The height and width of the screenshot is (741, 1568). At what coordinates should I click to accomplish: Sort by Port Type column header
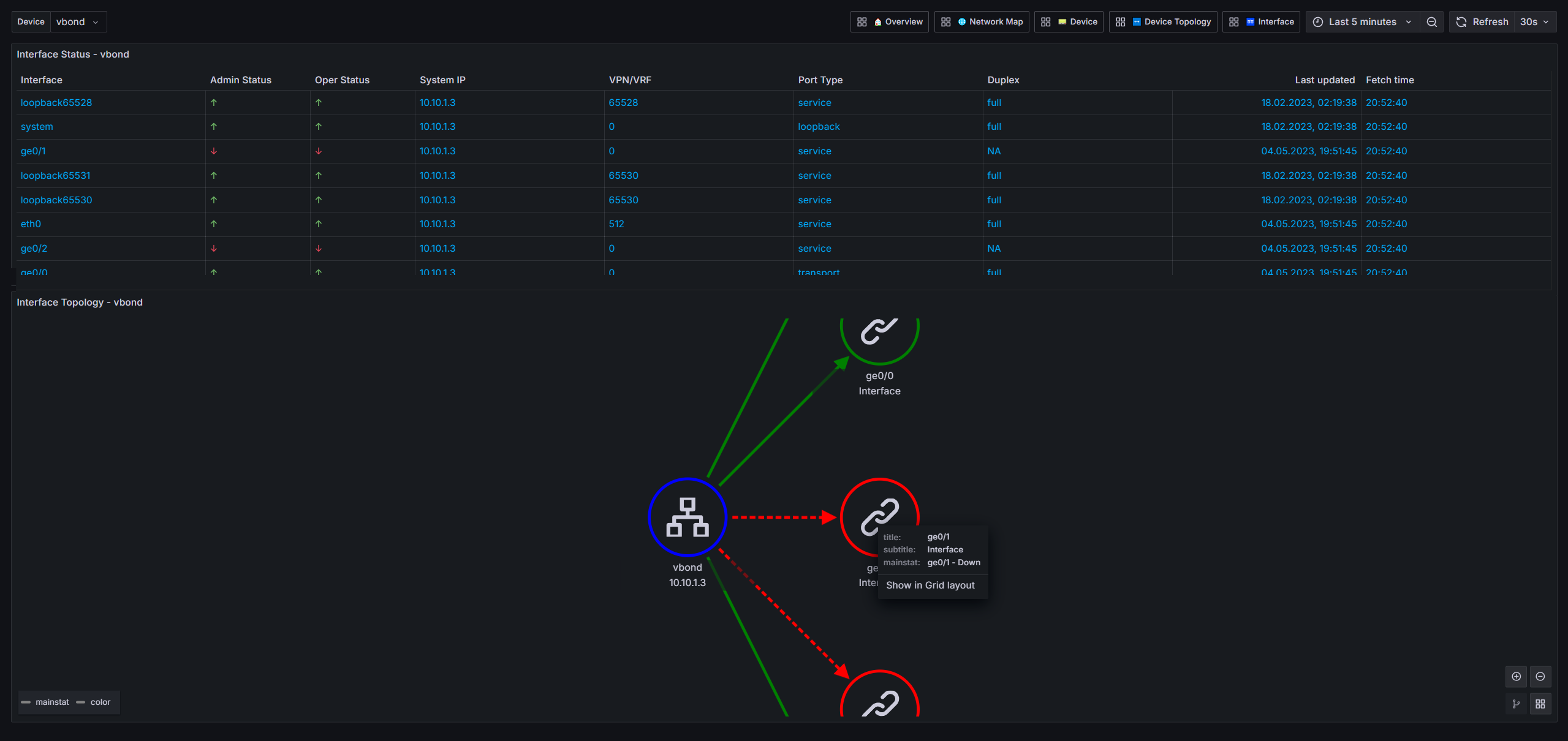pos(820,80)
